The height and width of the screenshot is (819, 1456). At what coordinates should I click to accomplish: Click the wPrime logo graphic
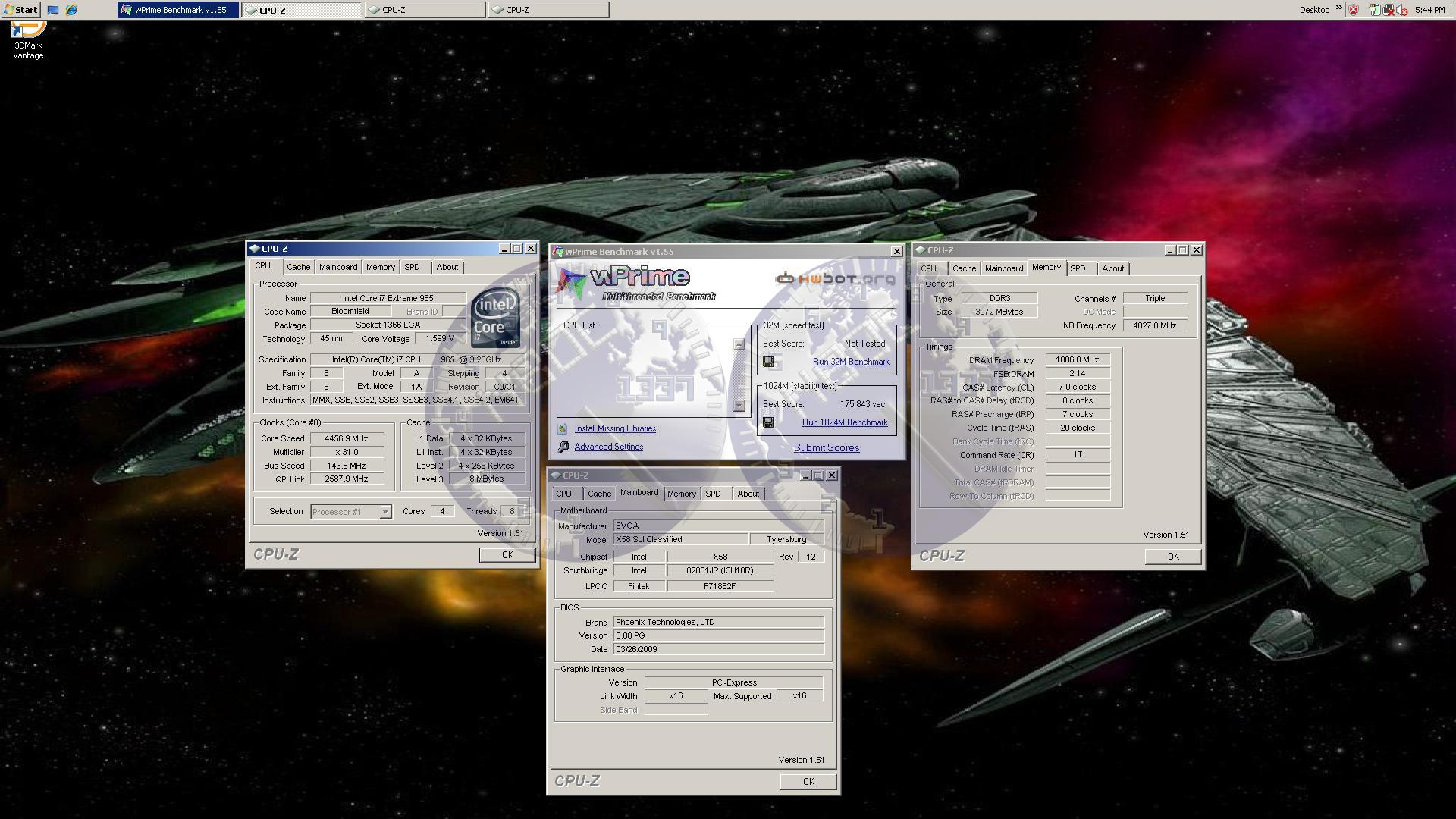tap(635, 283)
